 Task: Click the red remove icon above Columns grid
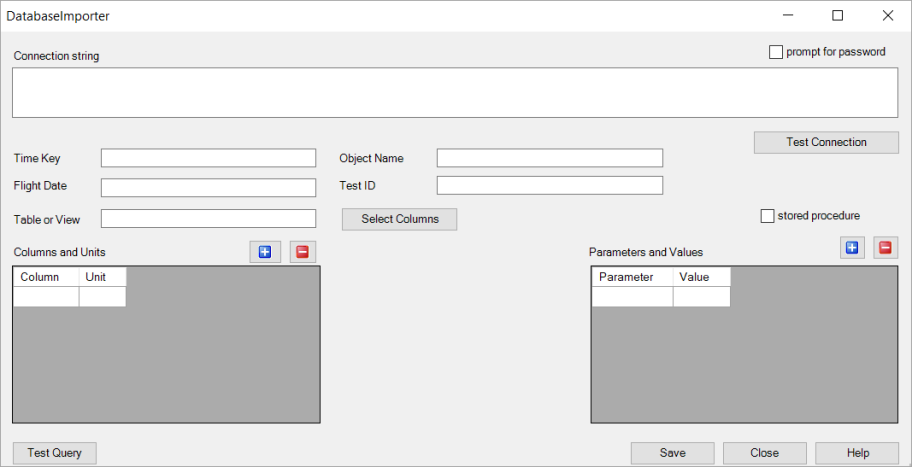click(x=303, y=252)
